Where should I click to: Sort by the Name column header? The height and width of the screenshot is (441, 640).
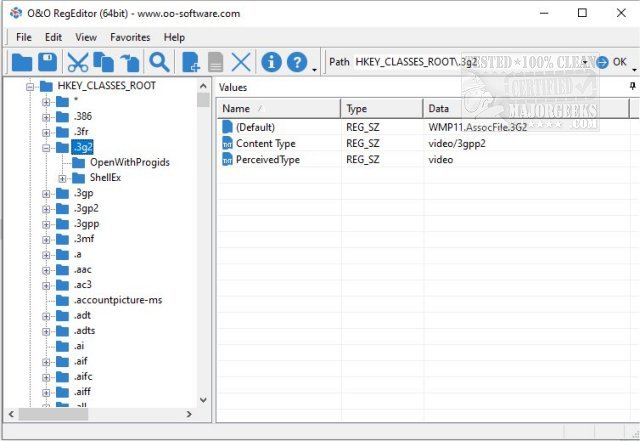coord(278,109)
